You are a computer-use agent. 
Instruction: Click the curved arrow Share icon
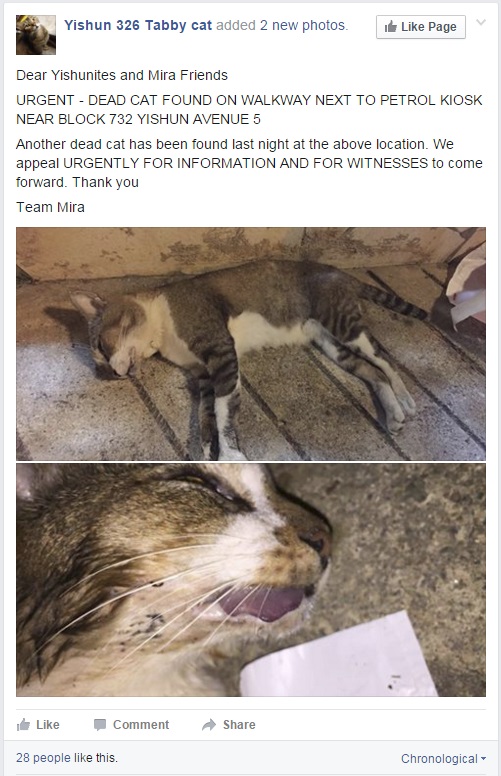point(209,725)
